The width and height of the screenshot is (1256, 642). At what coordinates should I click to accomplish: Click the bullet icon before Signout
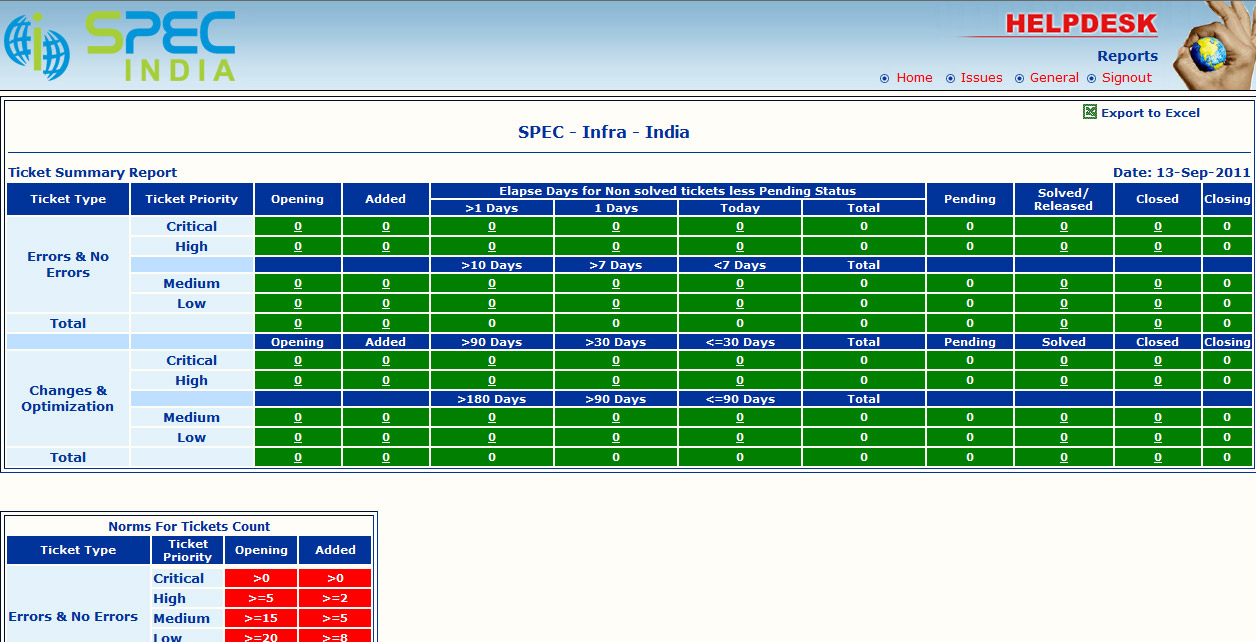click(1091, 78)
